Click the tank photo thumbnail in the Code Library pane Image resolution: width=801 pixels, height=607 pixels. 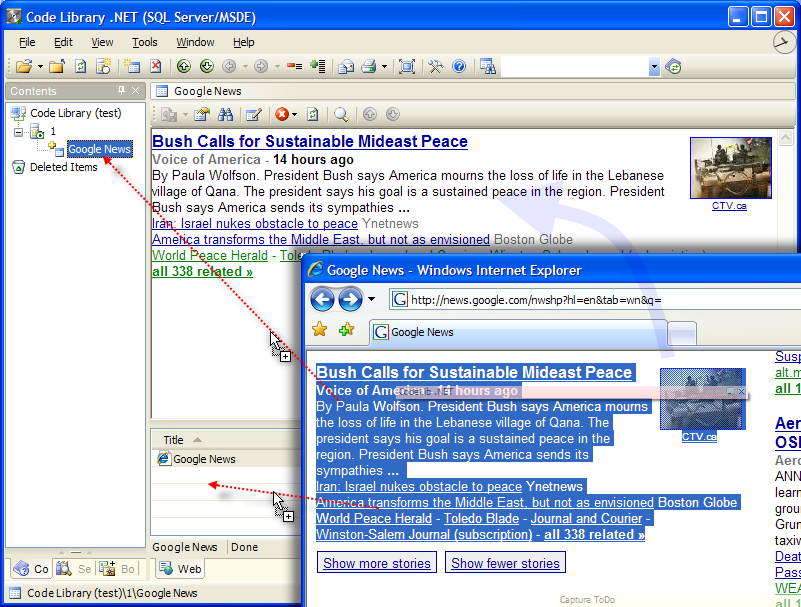(731, 168)
